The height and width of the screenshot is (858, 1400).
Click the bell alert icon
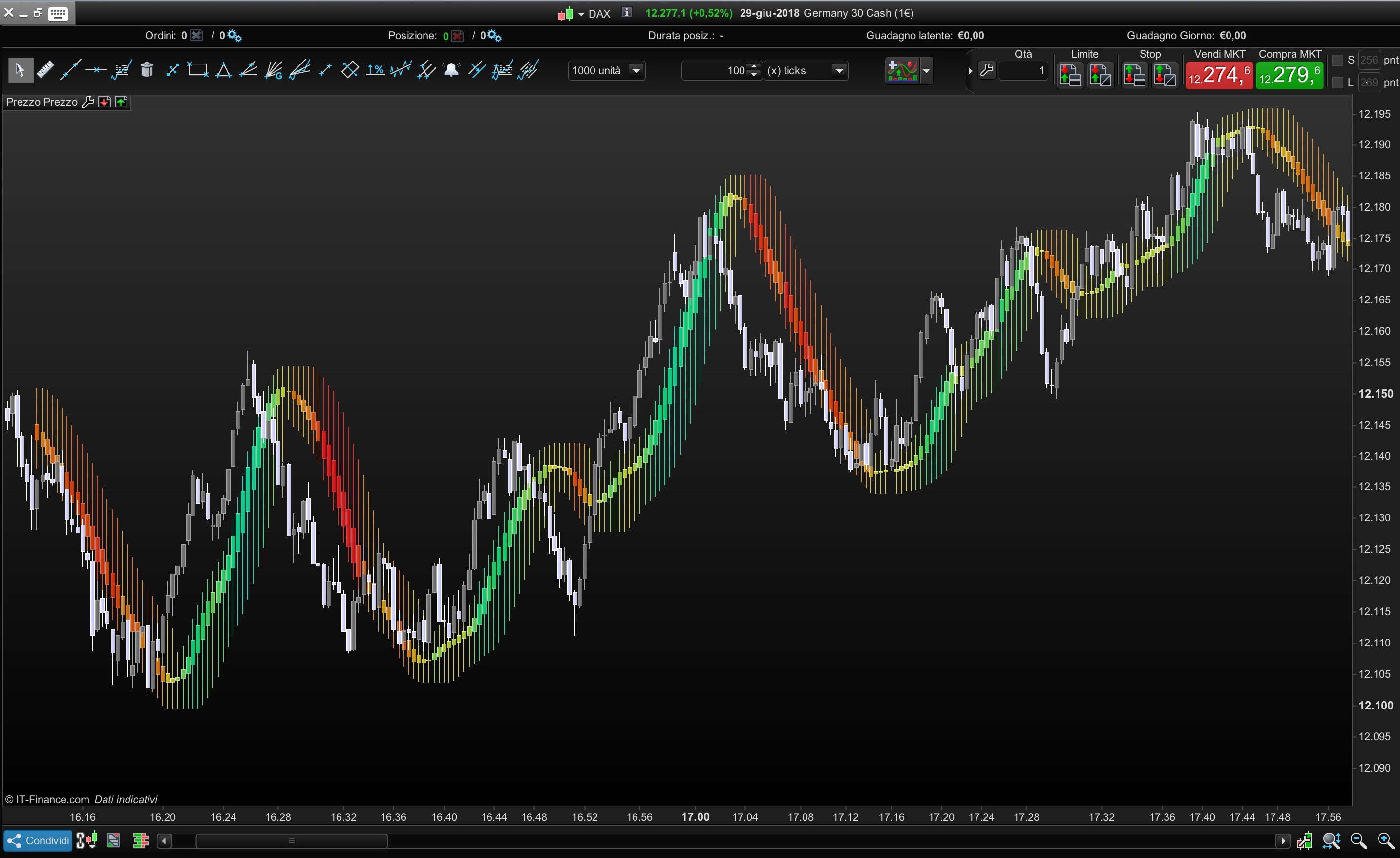(x=452, y=70)
